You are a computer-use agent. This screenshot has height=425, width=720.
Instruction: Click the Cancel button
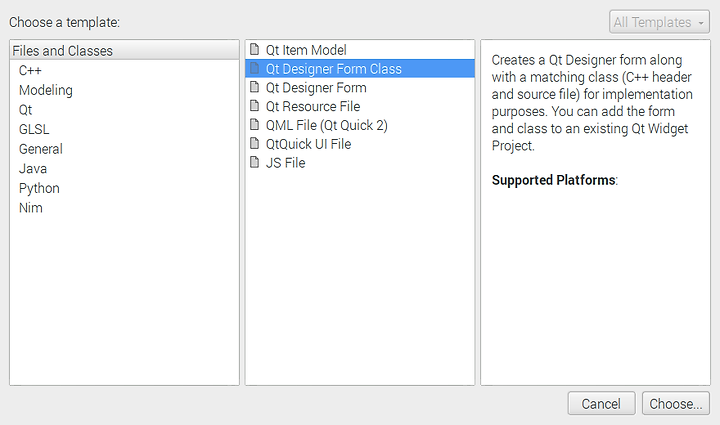[x=602, y=403]
